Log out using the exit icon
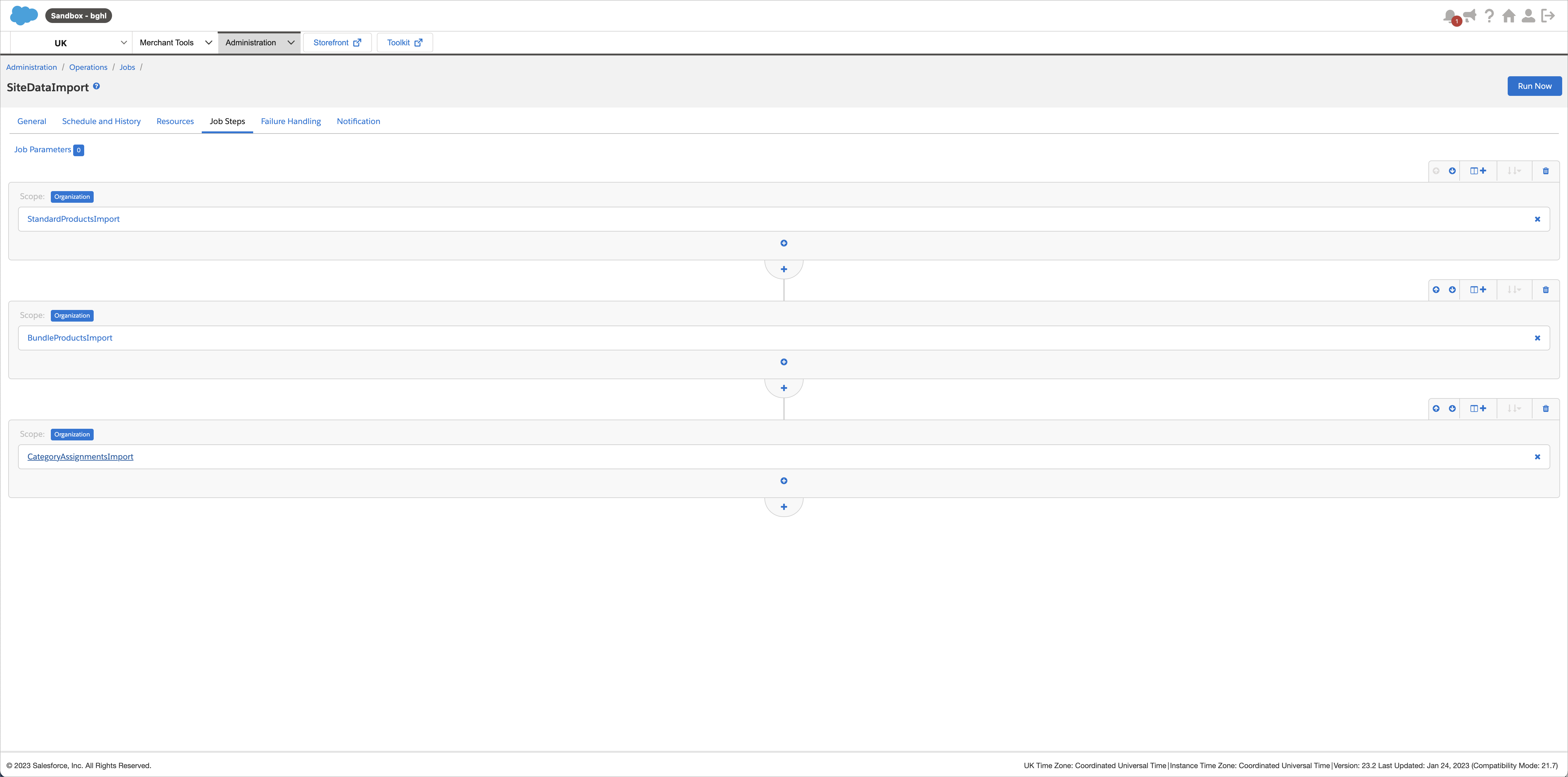Viewport: 1568px width, 777px height. [x=1548, y=16]
